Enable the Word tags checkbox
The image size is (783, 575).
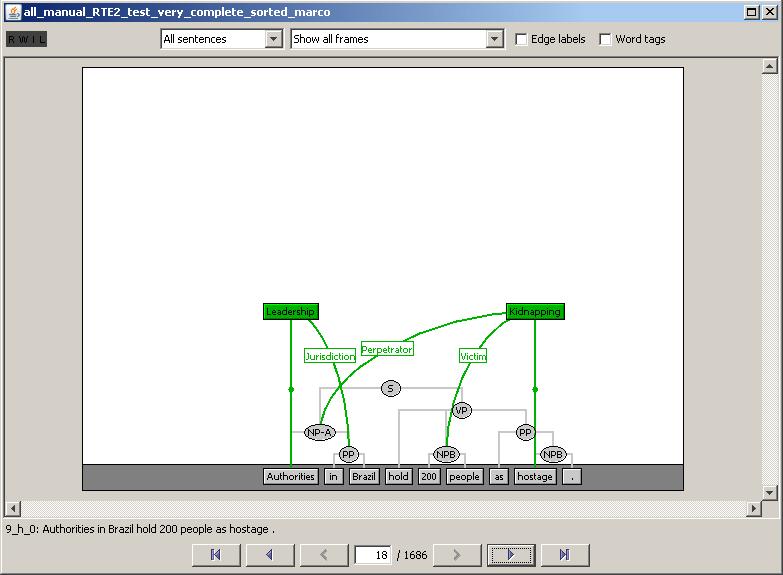pos(605,39)
